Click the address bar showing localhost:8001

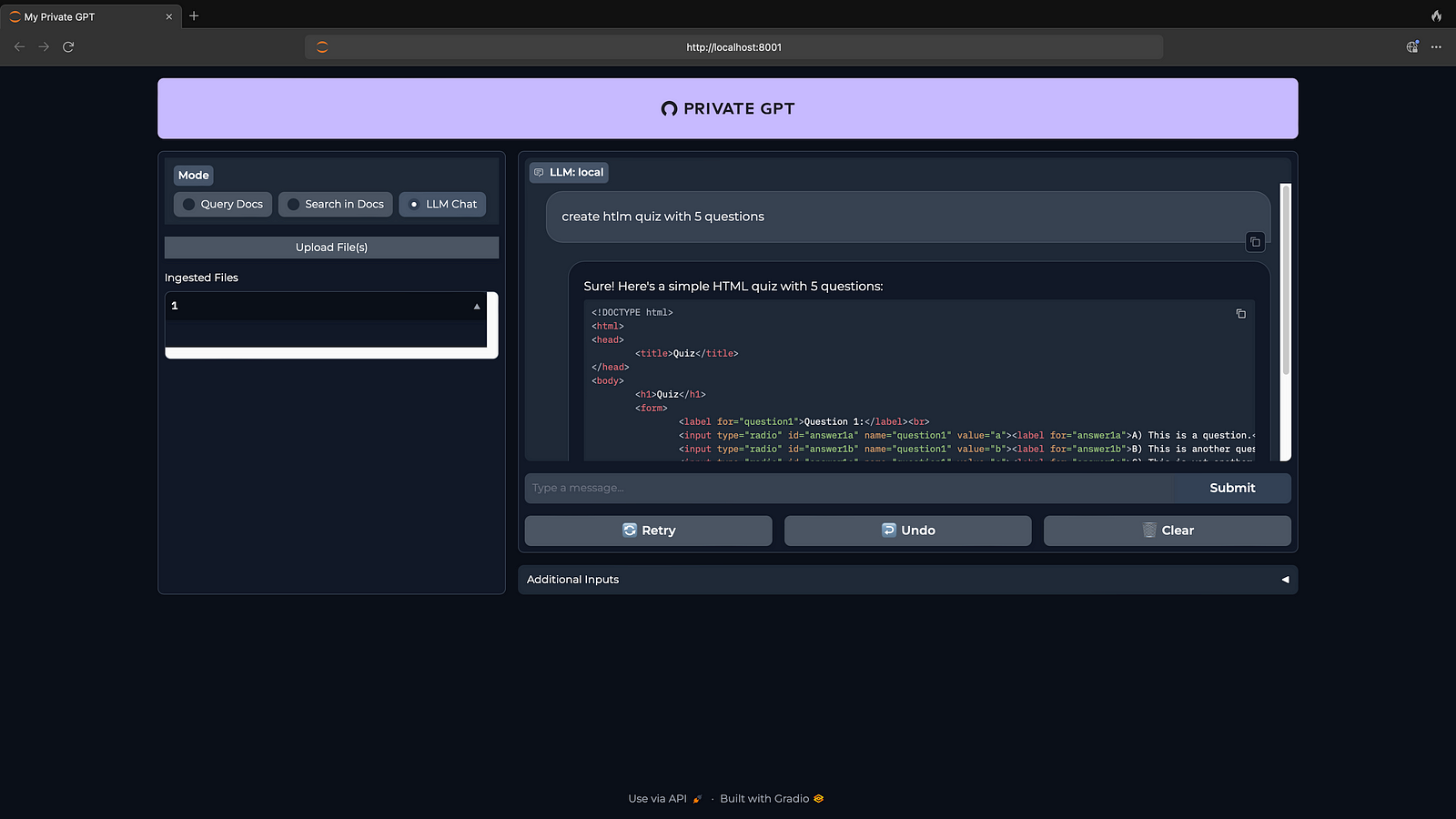coord(733,47)
